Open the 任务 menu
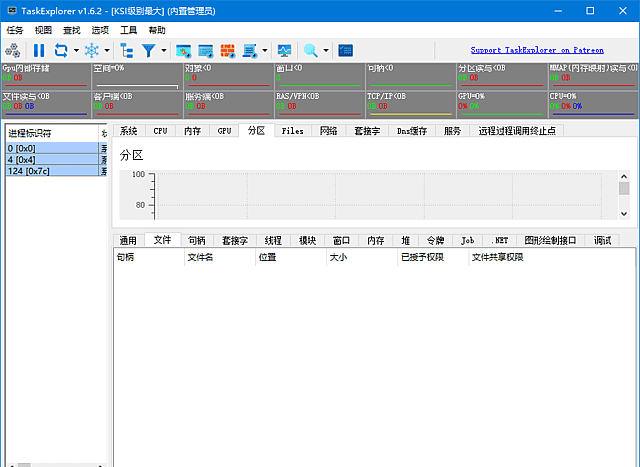The image size is (640, 467). point(15,30)
